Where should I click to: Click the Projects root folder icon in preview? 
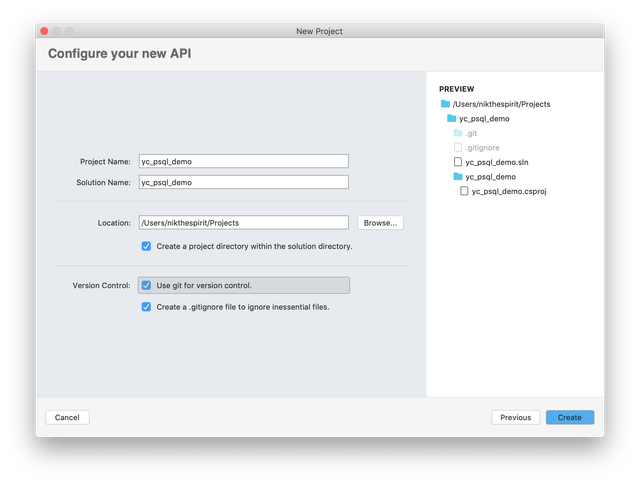point(445,104)
